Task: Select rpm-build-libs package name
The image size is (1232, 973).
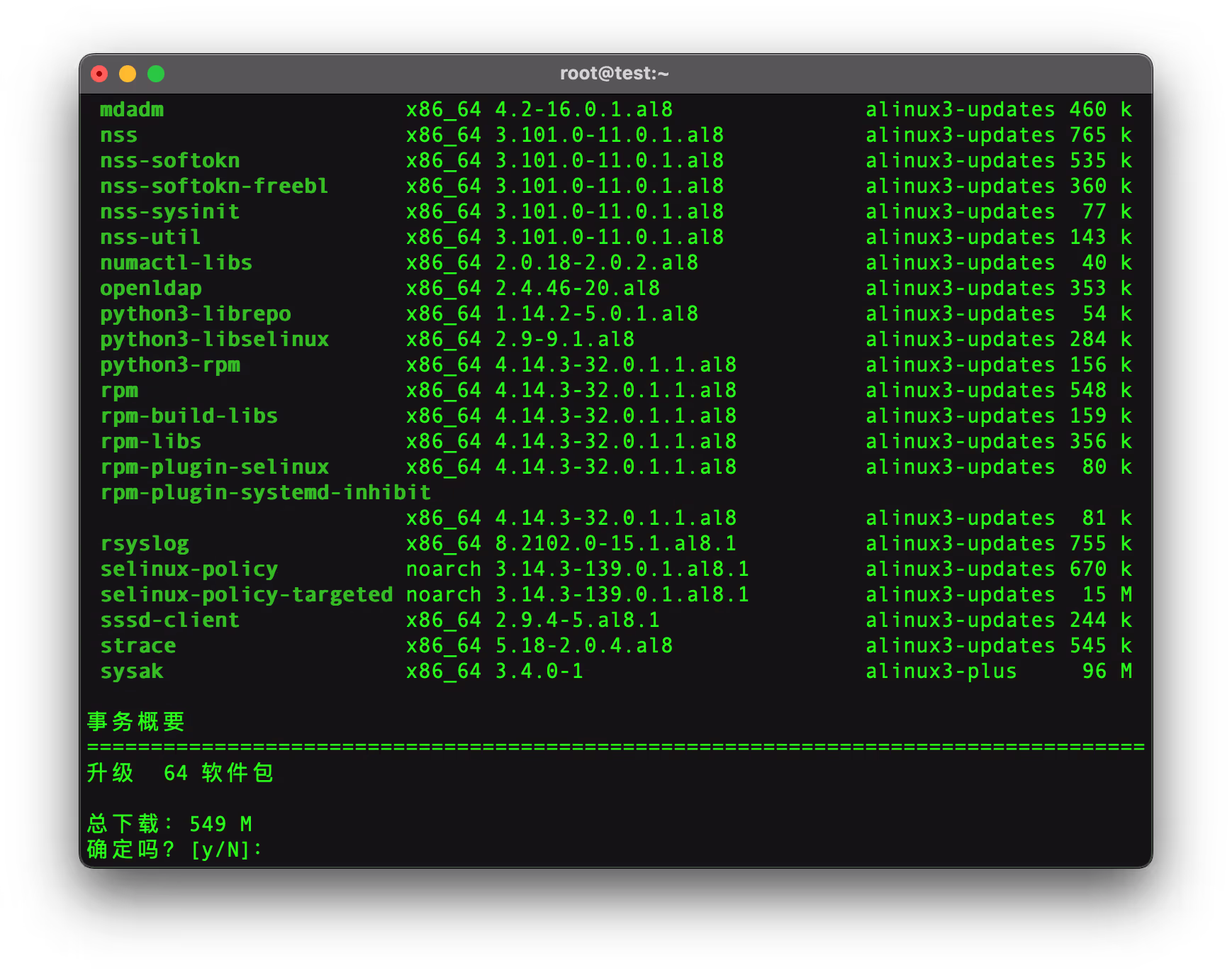Action: [189, 416]
